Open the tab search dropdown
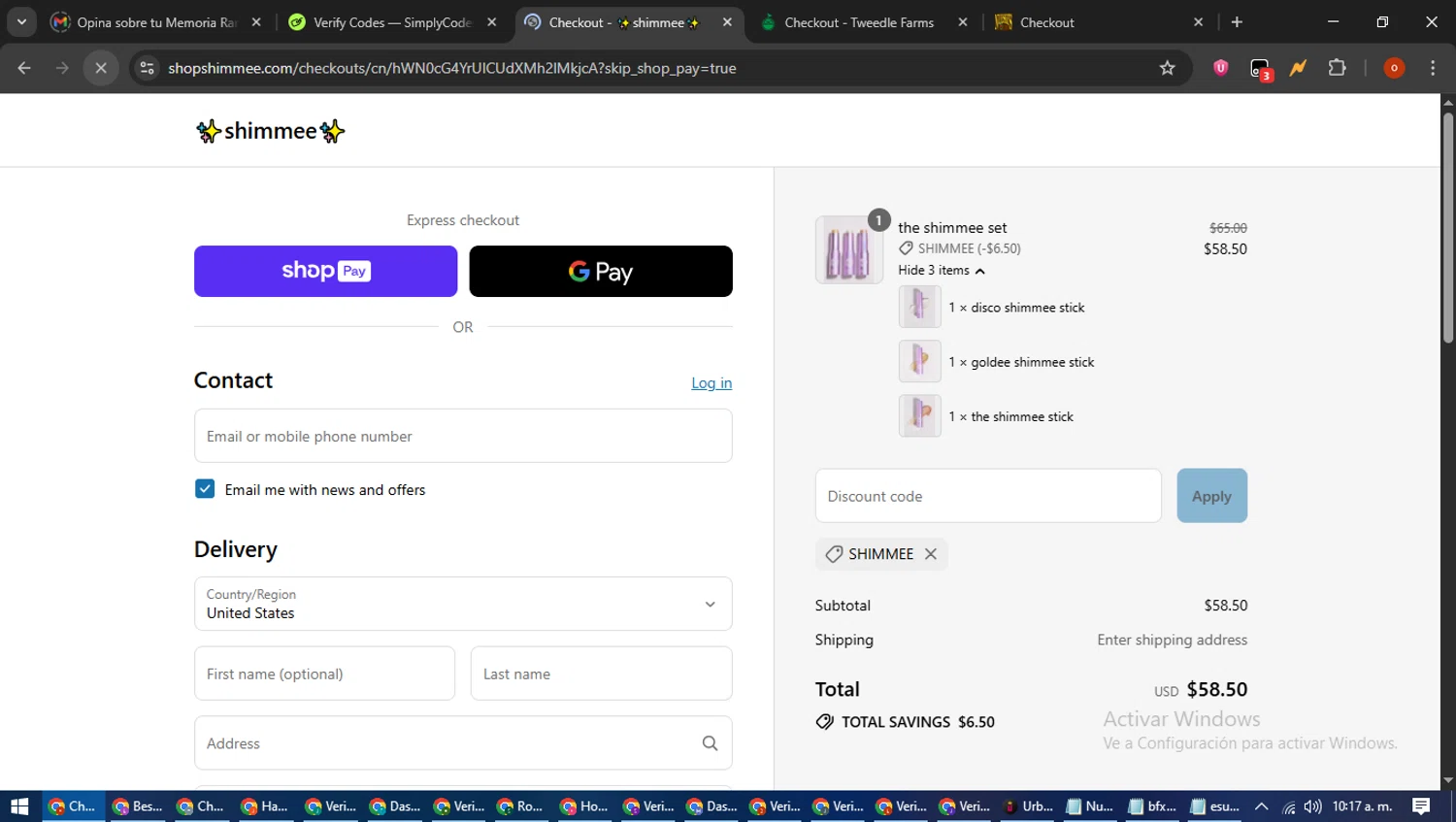 pos(21,22)
